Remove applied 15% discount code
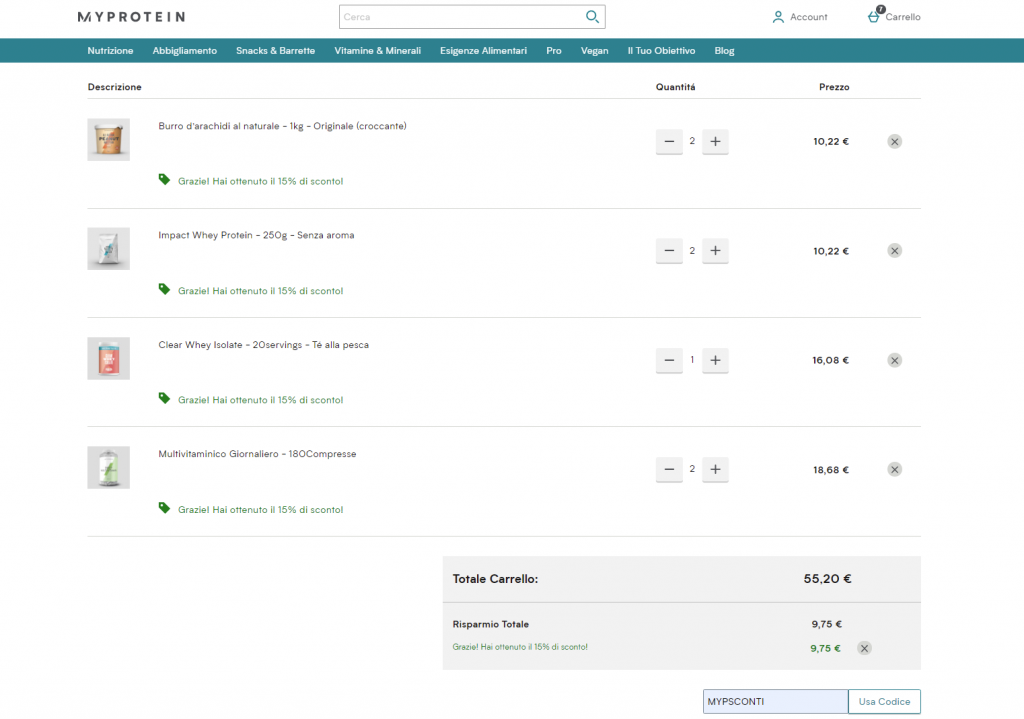Image resolution: width=1024 pixels, height=719 pixels. coord(864,648)
